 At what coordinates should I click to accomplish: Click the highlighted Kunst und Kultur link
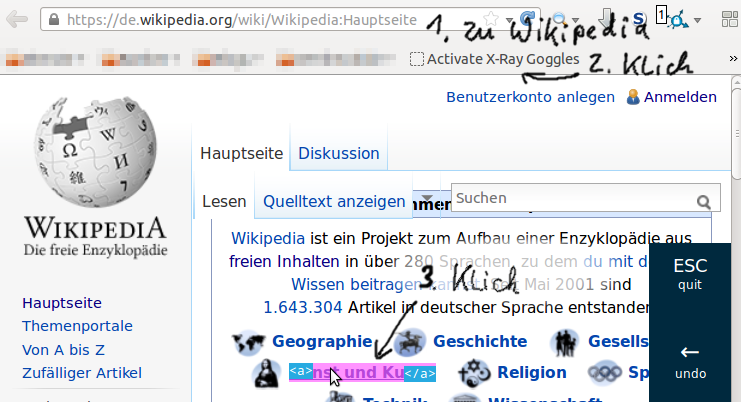coord(362,373)
